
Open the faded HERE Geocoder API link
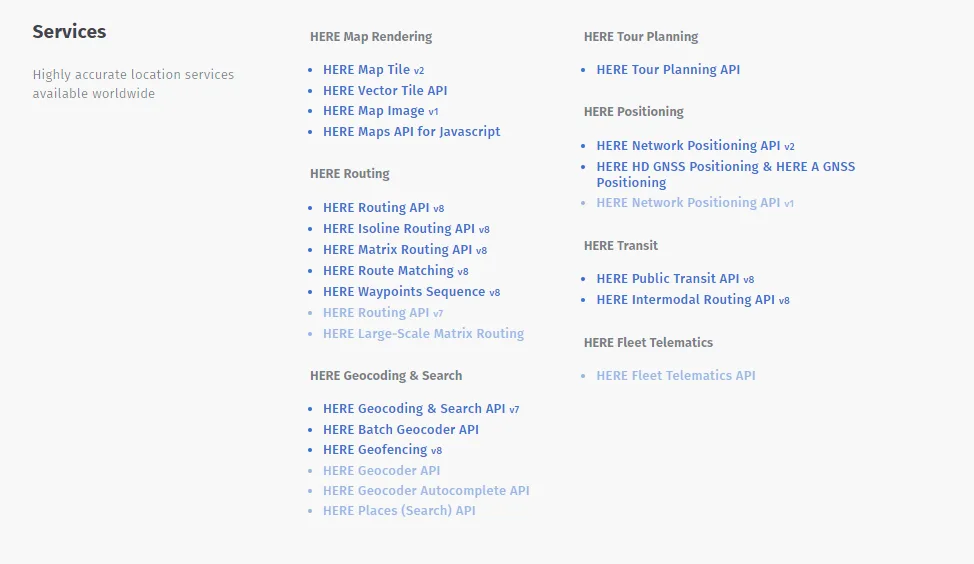pyautogui.click(x=381, y=471)
